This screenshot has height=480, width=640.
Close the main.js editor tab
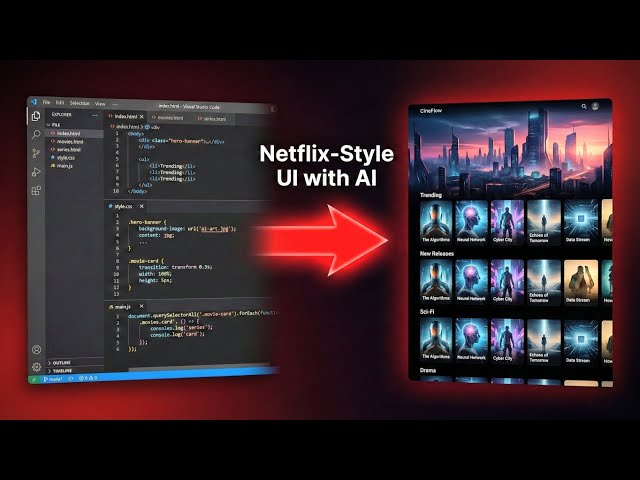142,306
